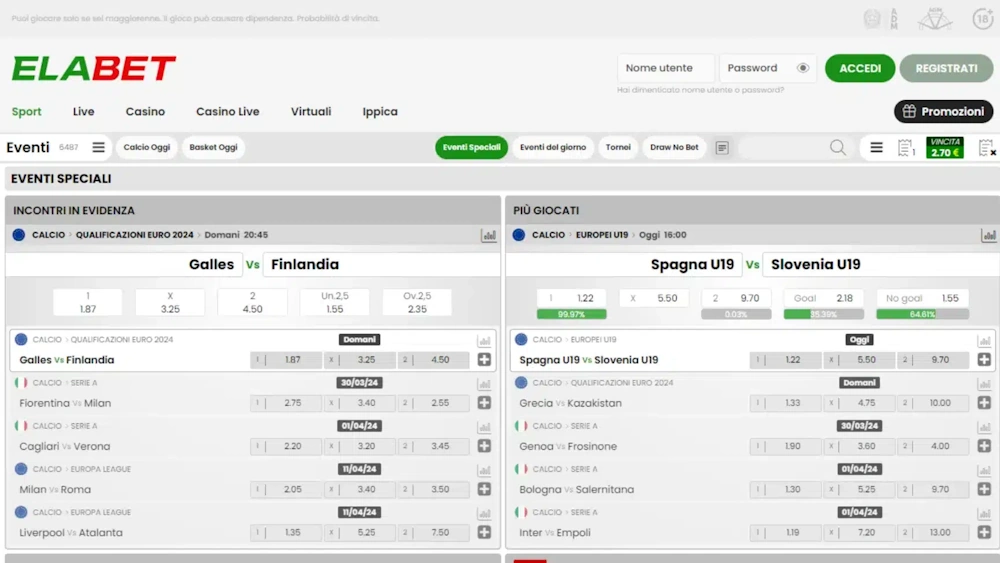
Task: Show stats for Milan Vs Roma row
Action: [x=484, y=470]
